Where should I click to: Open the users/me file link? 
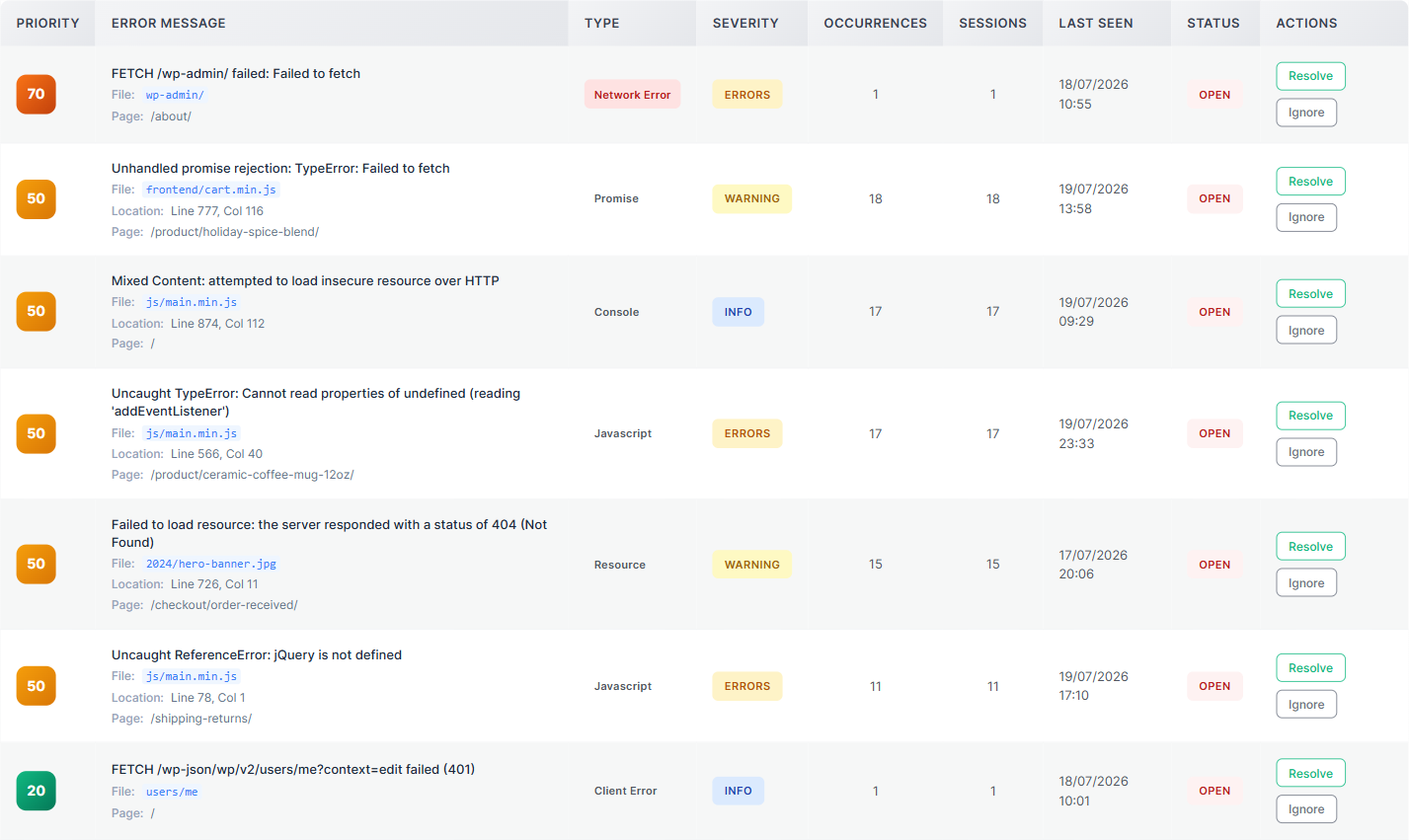[x=172, y=792]
